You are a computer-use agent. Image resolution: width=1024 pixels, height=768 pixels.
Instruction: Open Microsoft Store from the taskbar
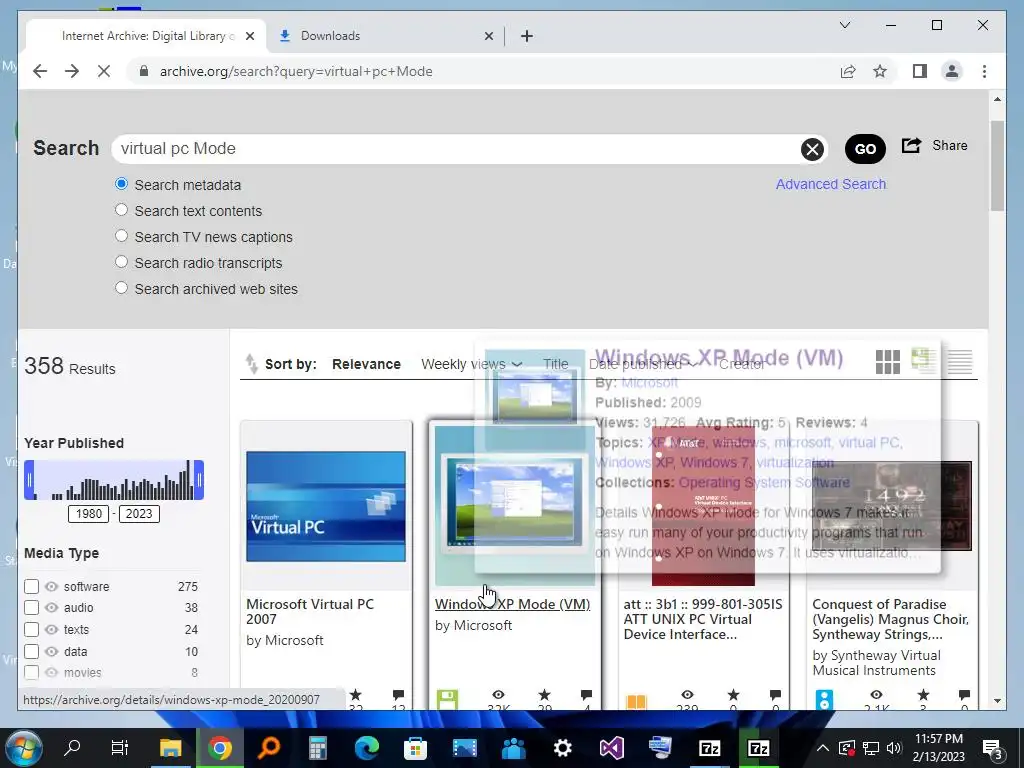tap(415, 748)
